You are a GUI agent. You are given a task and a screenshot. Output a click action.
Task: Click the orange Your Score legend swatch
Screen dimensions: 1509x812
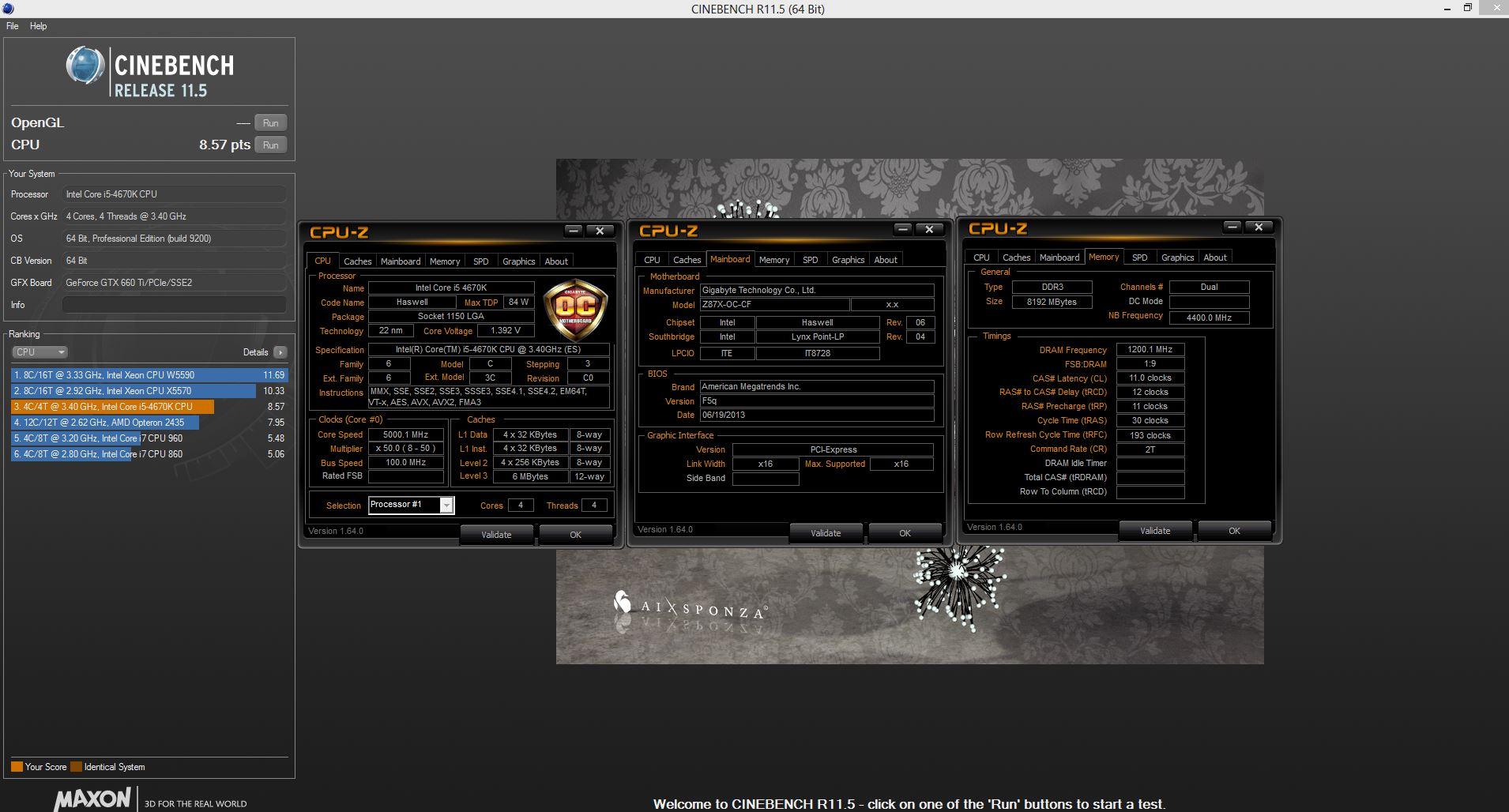pos(17,766)
